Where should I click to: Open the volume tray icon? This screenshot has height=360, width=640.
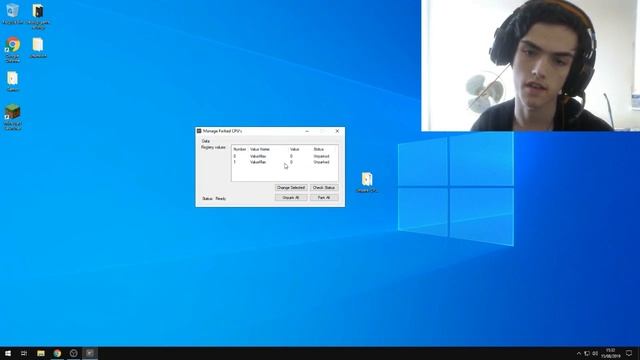(x=595, y=353)
